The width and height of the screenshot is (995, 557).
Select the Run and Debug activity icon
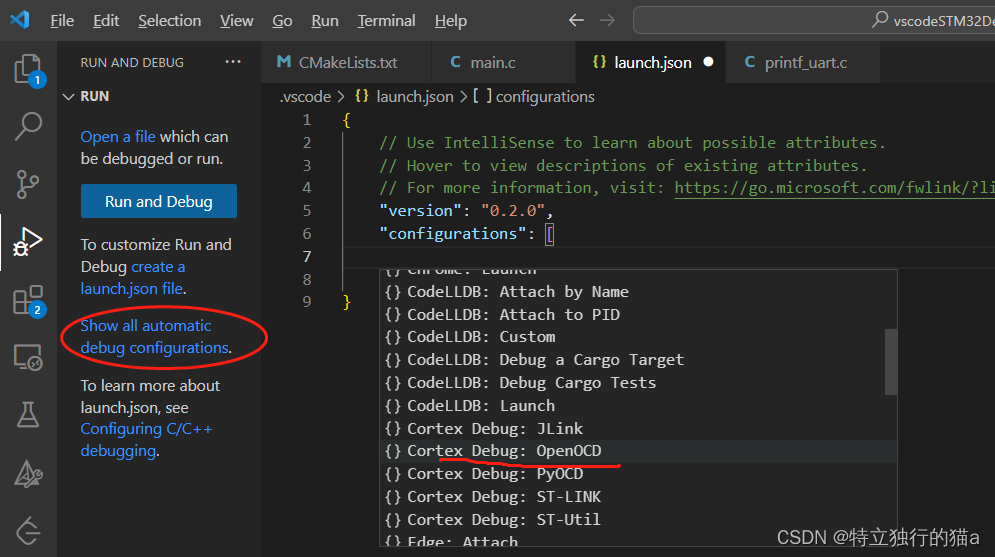pyautogui.click(x=28, y=242)
